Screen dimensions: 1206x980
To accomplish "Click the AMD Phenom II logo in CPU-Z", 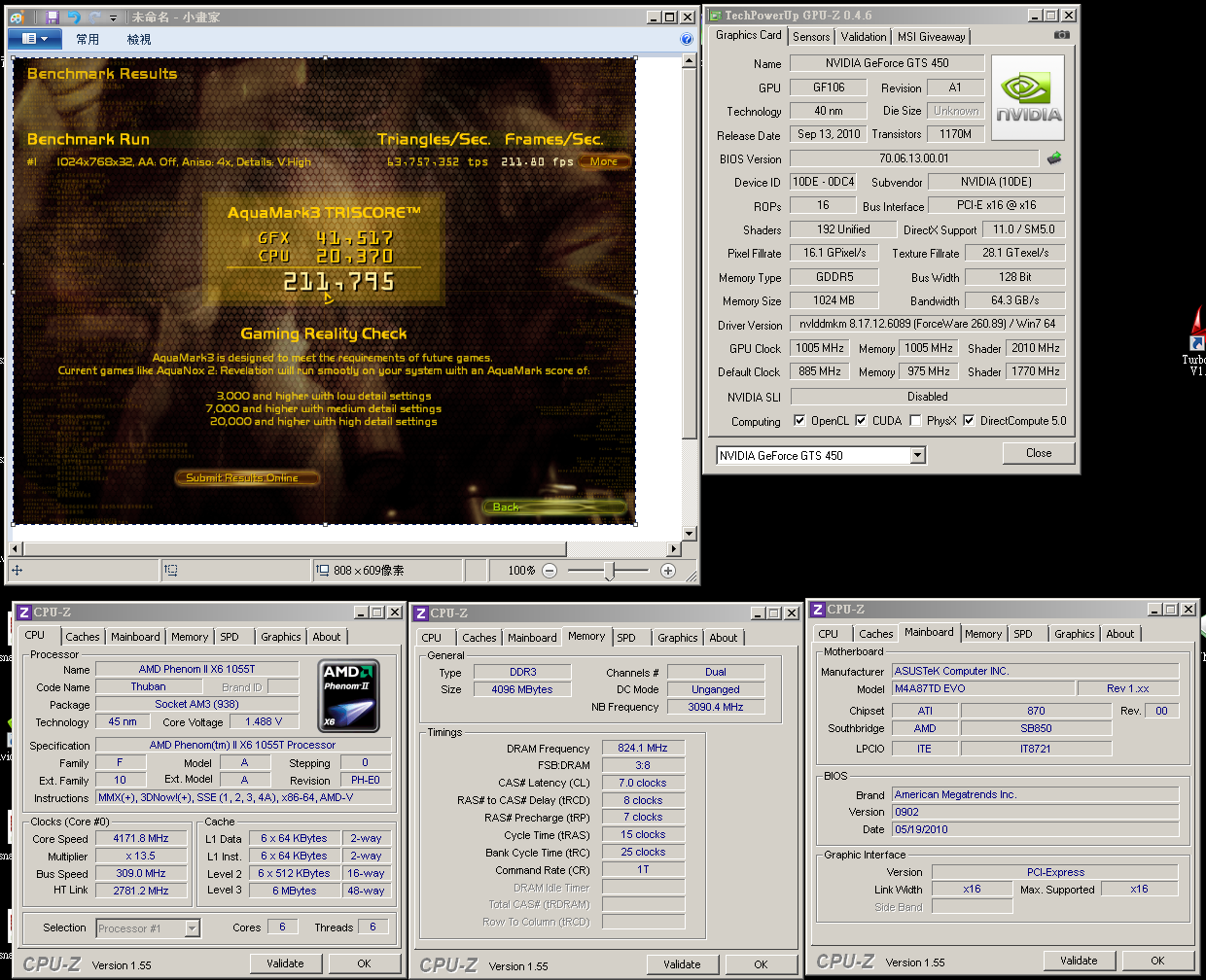I will pos(349,696).
